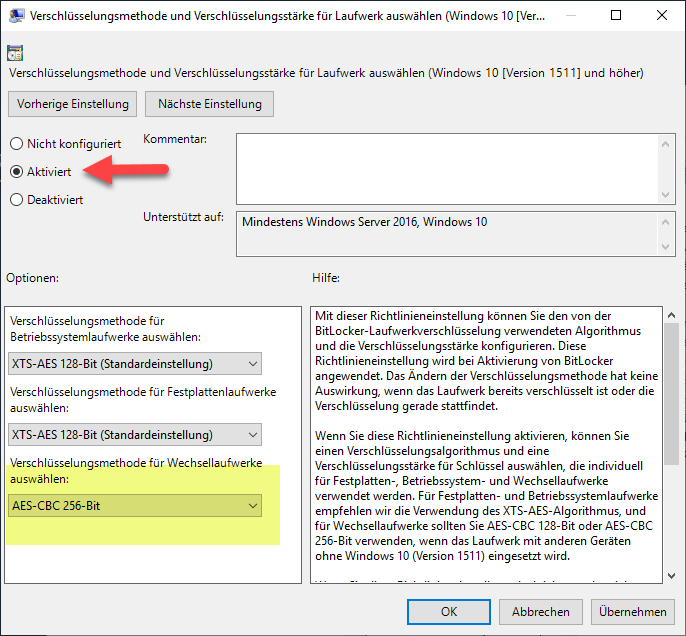Click the window icon in title bar

(x=17, y=16)
